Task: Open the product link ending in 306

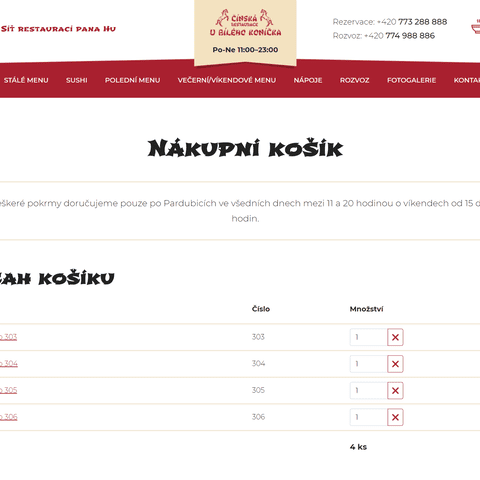Action: point(9,417)
